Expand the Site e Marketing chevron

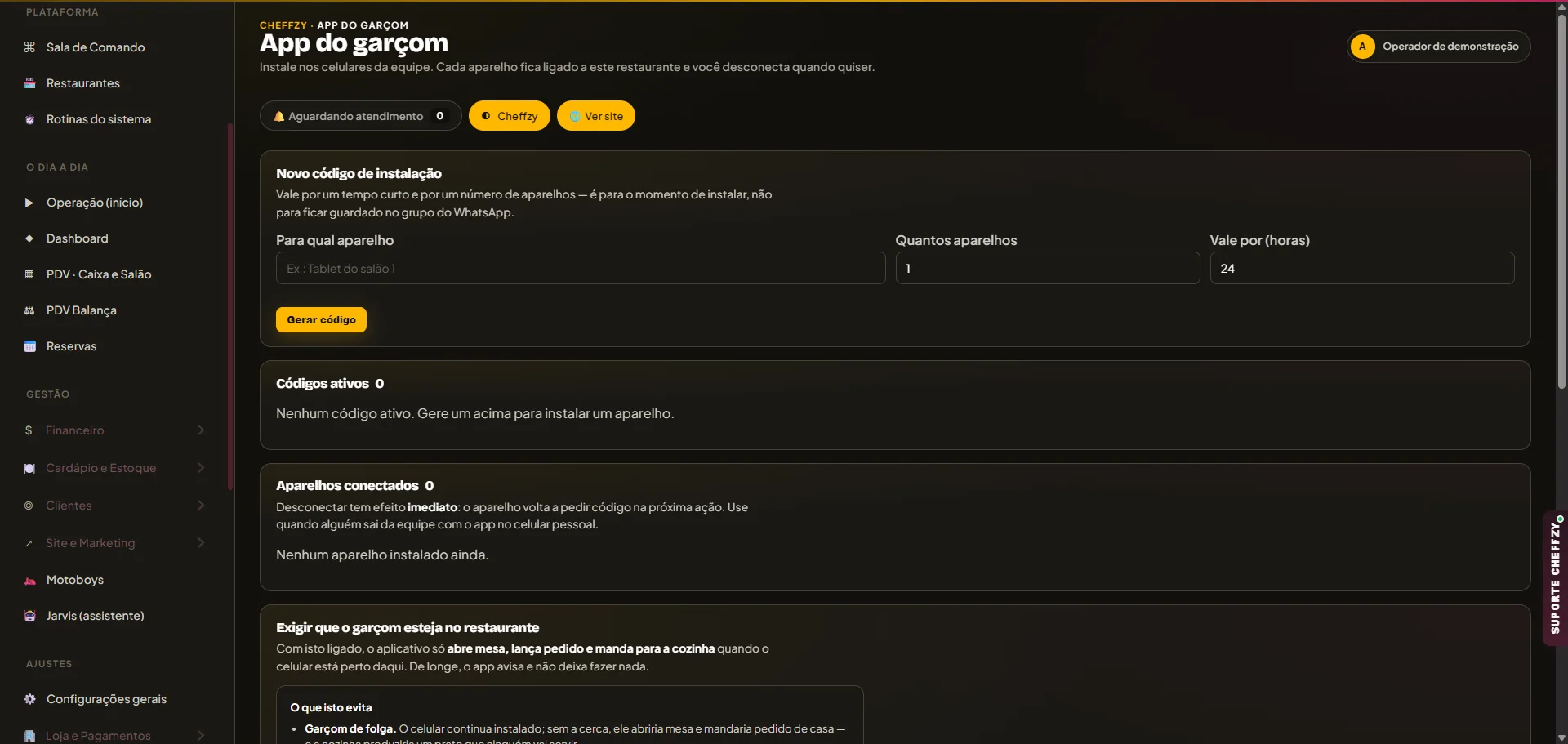(x=201, y=543)
